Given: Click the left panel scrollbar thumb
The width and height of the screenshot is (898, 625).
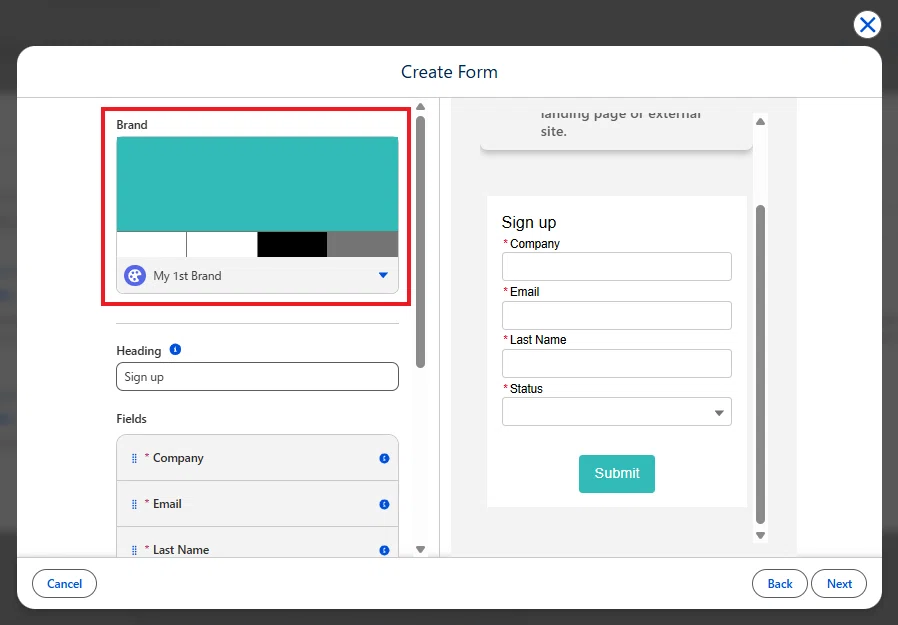Looking at the screenshot, I should click(420, 242).
